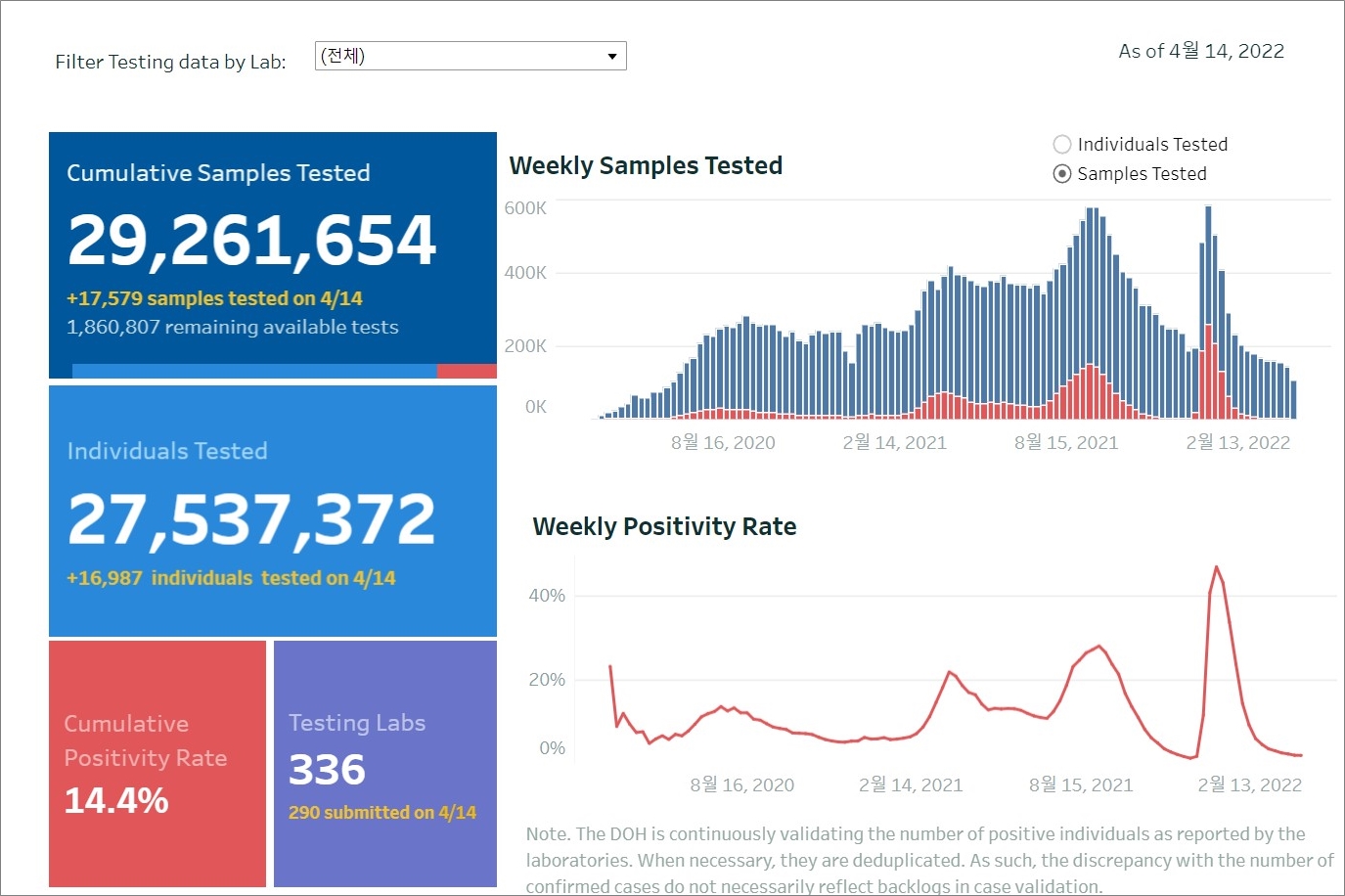Click the 40% axis label on positivity chart

coord(547,596)
